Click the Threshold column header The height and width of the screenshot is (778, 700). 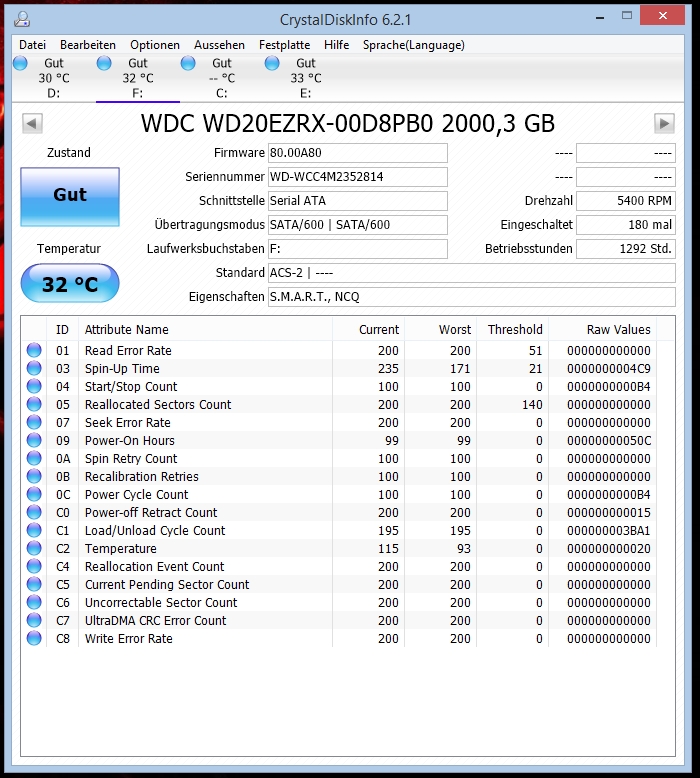point(512,329)
